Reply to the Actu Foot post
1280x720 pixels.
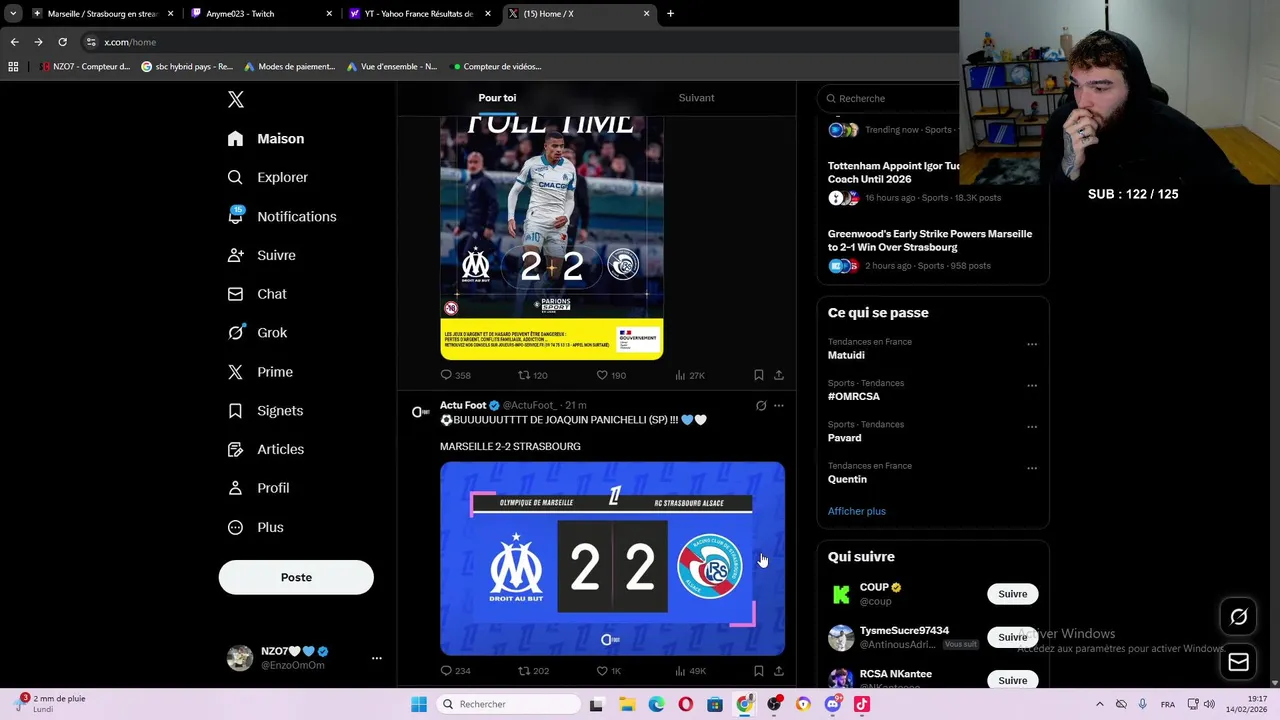click(x=455, y=671)
